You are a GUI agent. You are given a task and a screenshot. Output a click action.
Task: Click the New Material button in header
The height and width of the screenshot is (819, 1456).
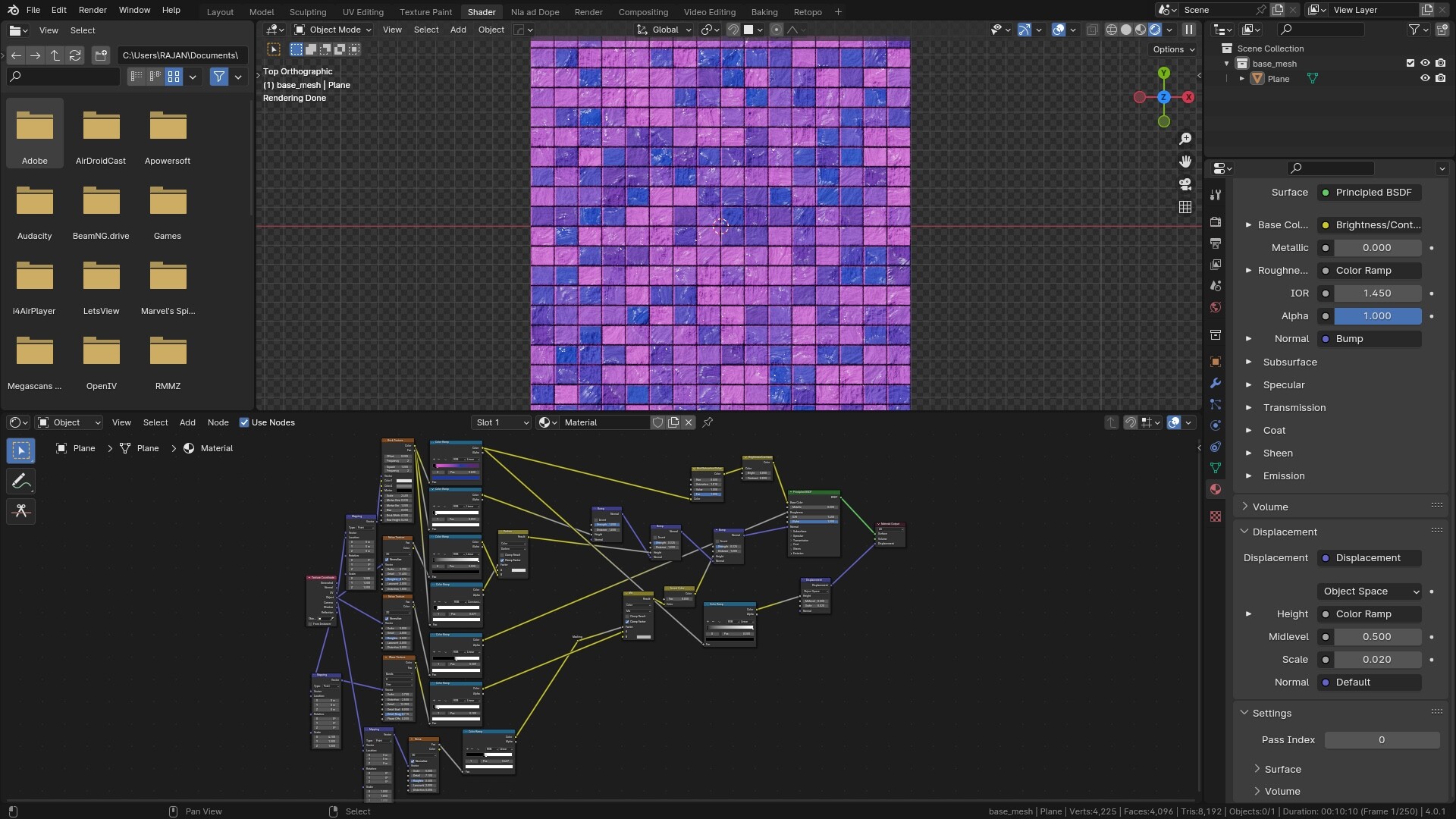tap(673, 422)
